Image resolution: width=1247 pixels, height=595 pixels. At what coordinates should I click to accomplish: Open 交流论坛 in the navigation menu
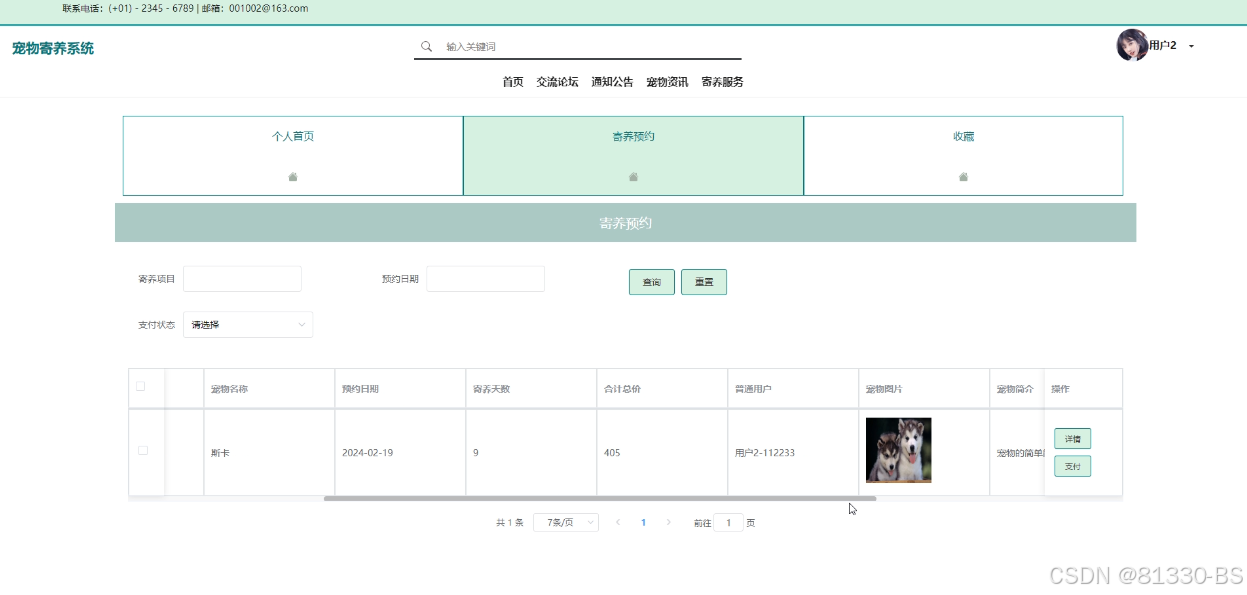point(557,82)
